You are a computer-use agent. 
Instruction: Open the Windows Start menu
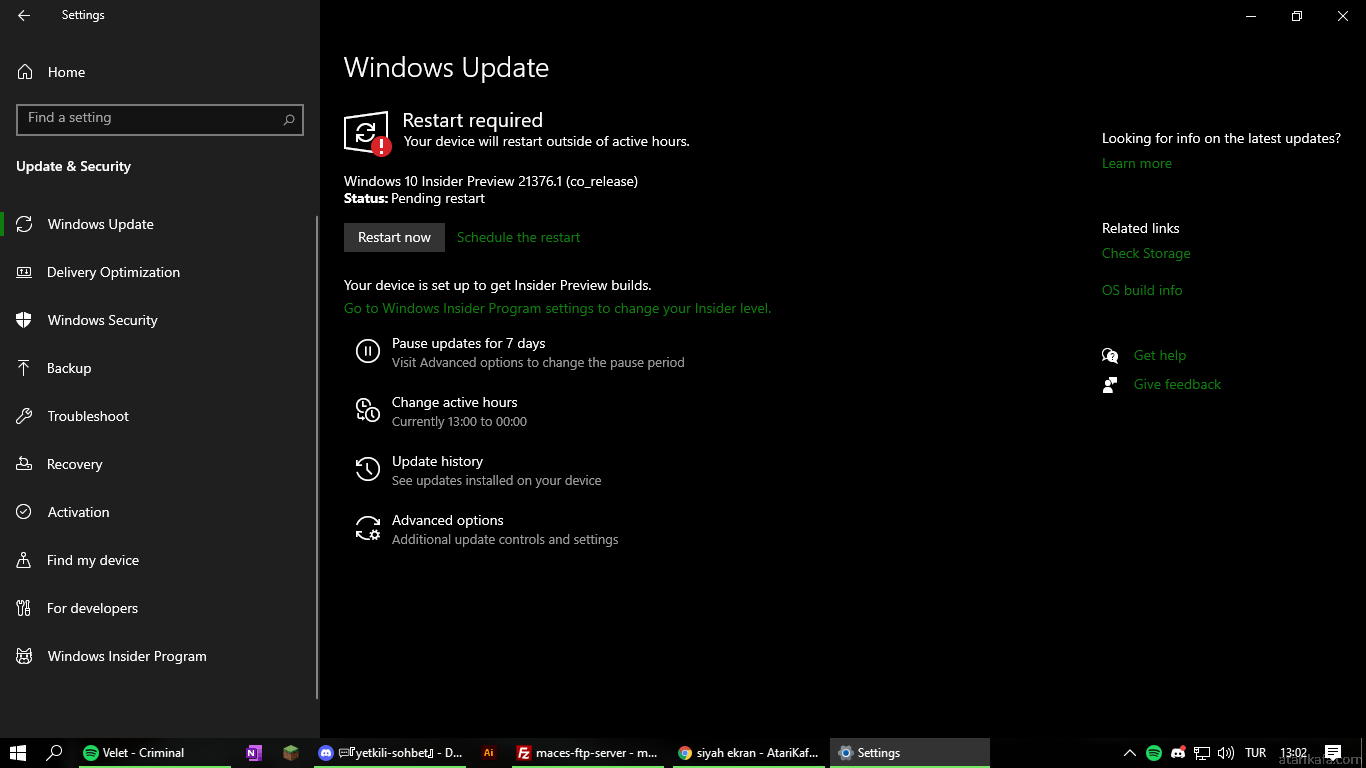coord(18,753)
